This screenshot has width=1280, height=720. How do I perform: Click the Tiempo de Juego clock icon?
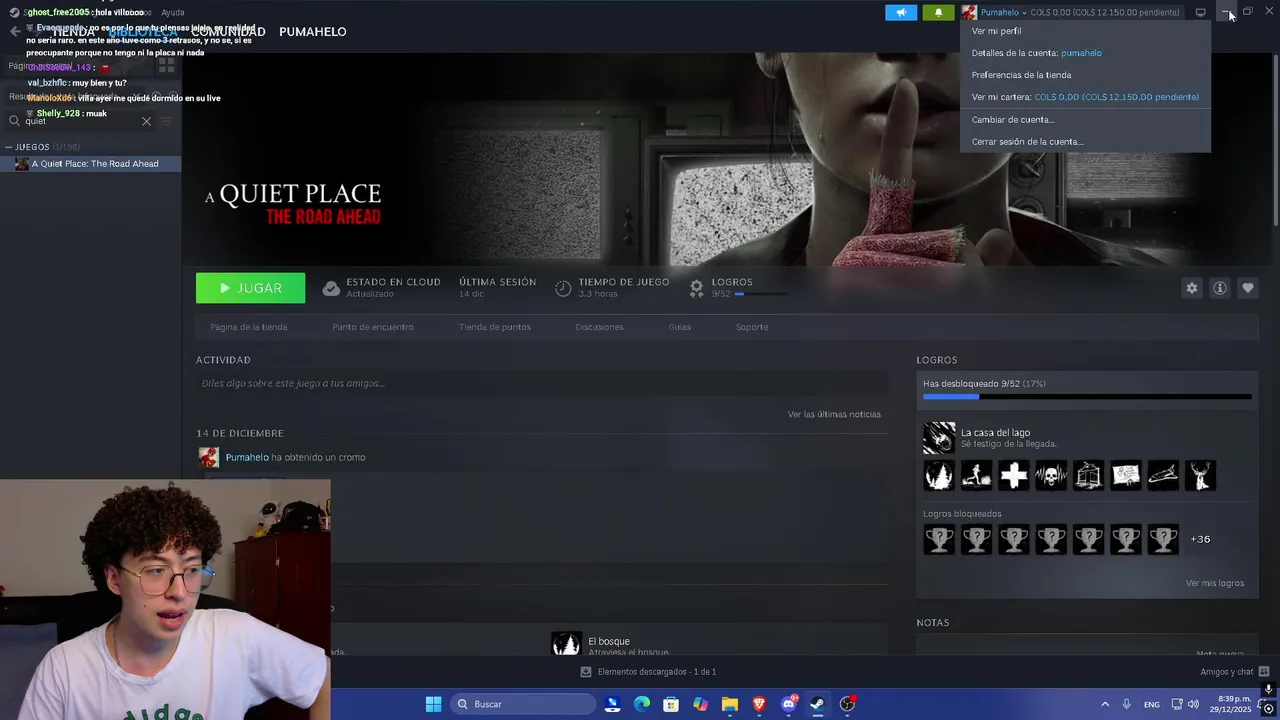point(563,288)
